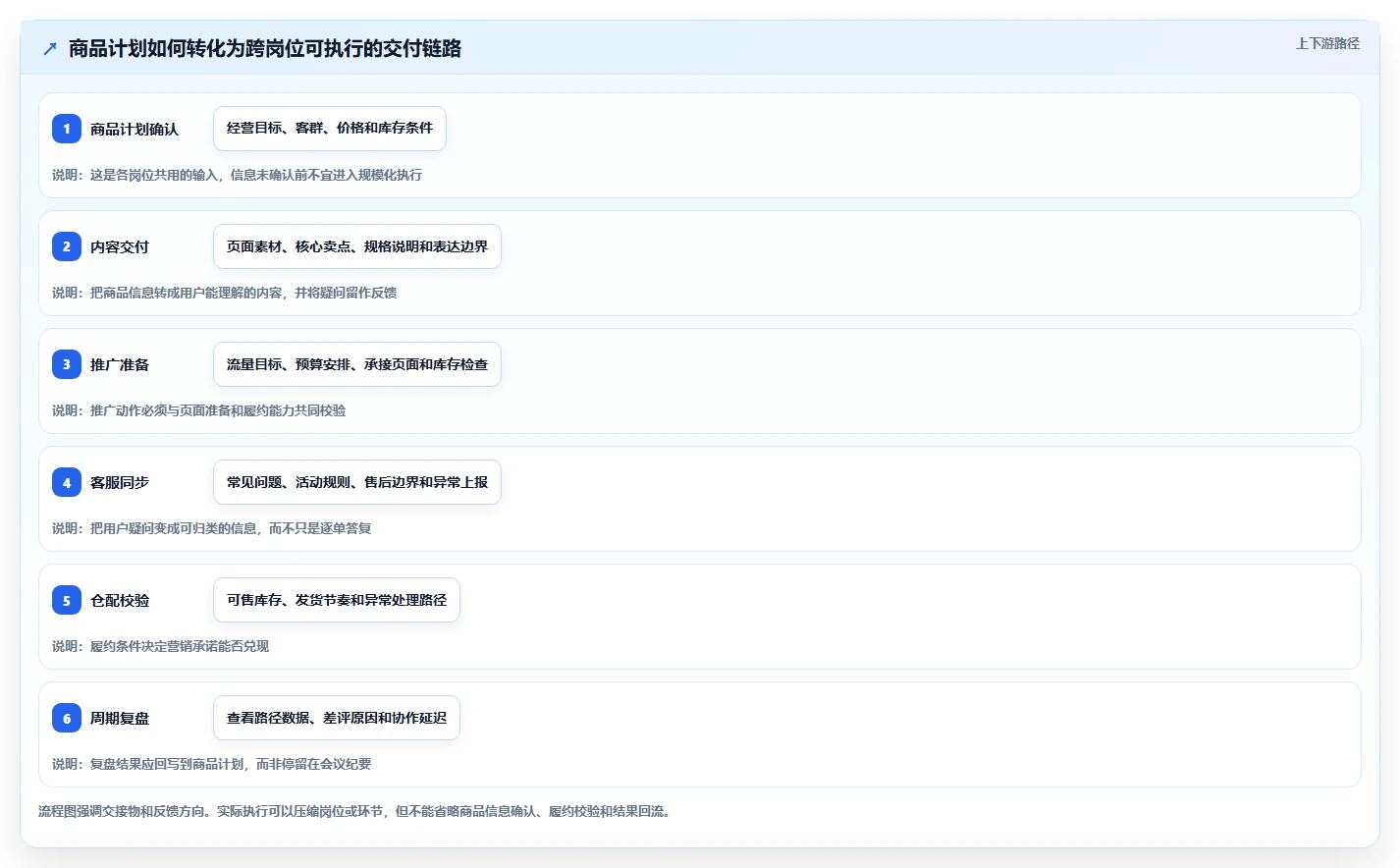Click the step 4 number badge

pyautogui.click(x=67, y=482)
